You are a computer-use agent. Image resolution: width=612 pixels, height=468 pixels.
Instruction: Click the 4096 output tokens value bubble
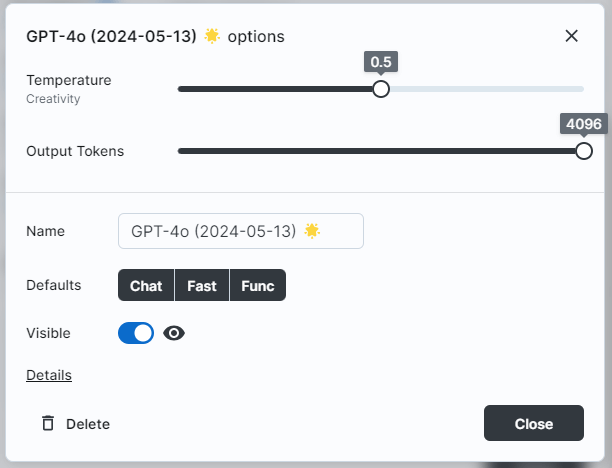[584, 124]
